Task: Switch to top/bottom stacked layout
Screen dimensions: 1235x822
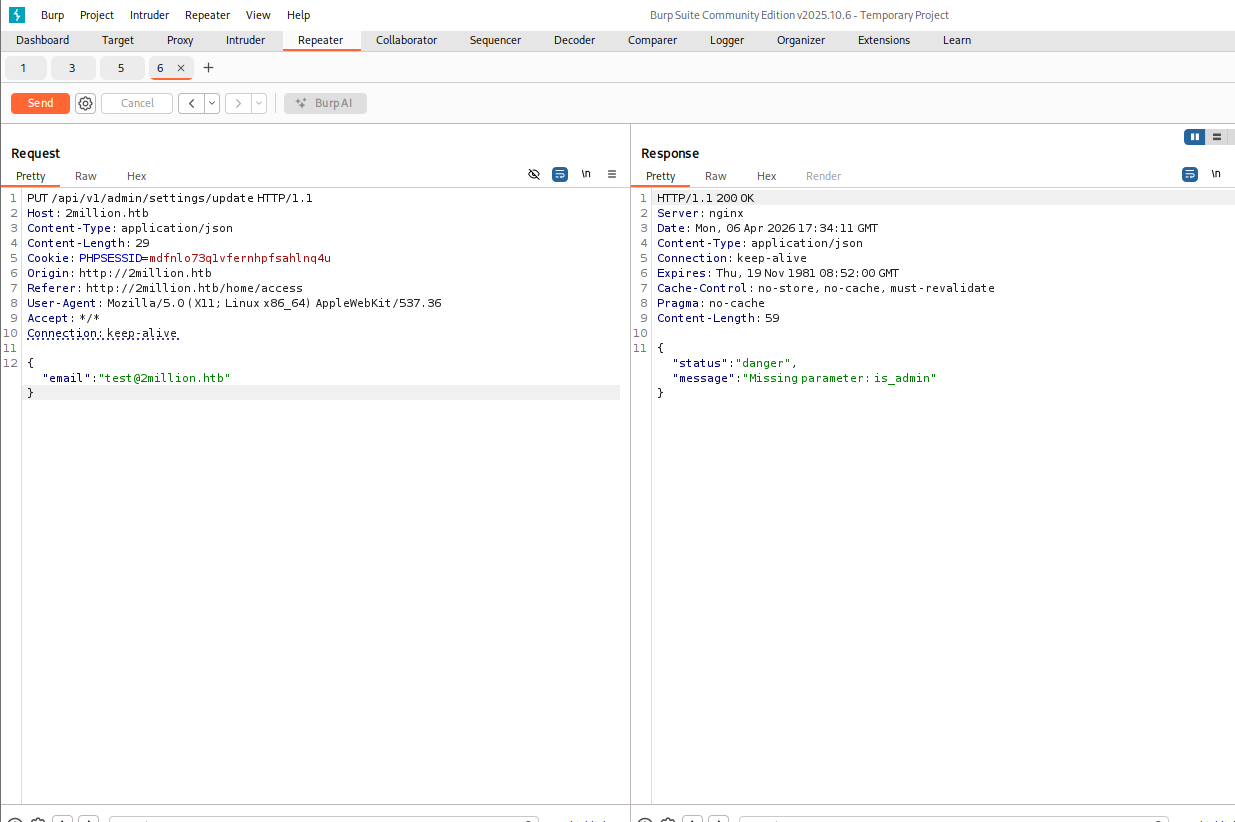Action: pyautogui.click(x=1217, y=137)
